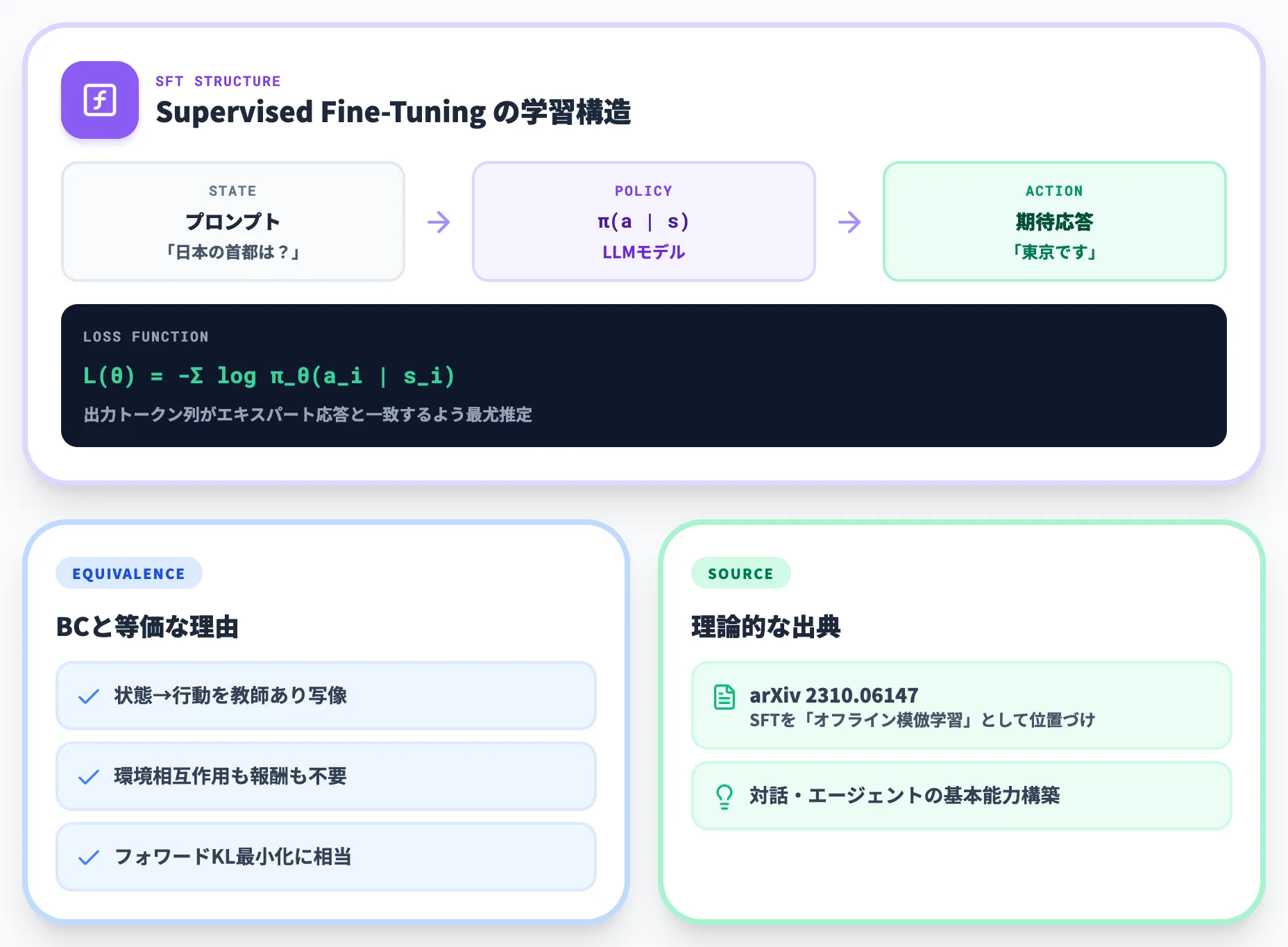Click the checkmark beside フォワードKL最小化に相当
Viewport: 1288px width, 947px height.
89,857
